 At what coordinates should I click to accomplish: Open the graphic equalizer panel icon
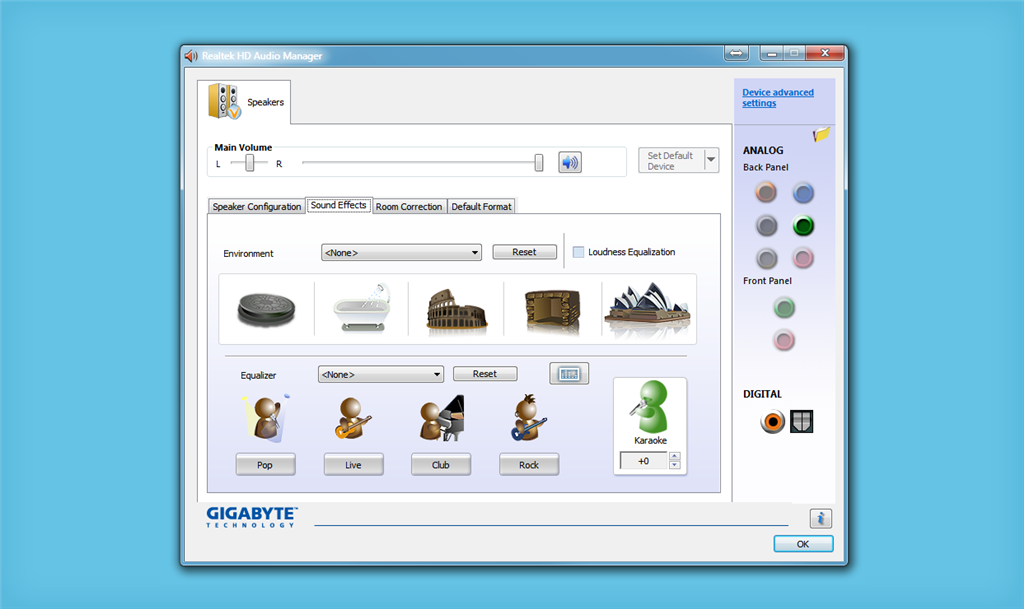coord(569,373)
